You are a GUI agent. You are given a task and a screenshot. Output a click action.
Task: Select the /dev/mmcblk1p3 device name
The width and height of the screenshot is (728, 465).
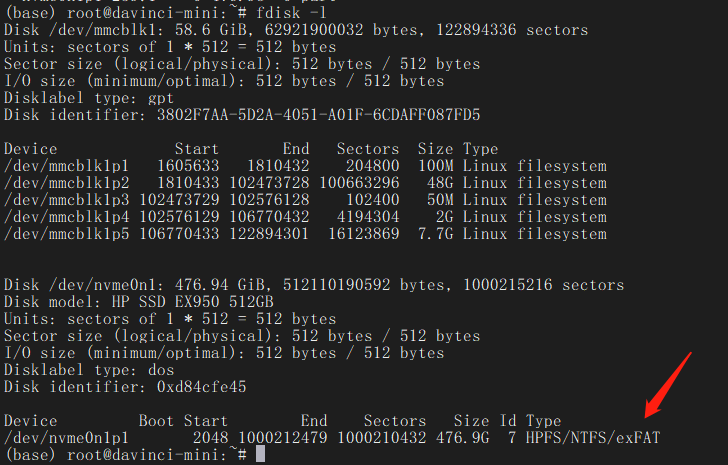[68, 200]
